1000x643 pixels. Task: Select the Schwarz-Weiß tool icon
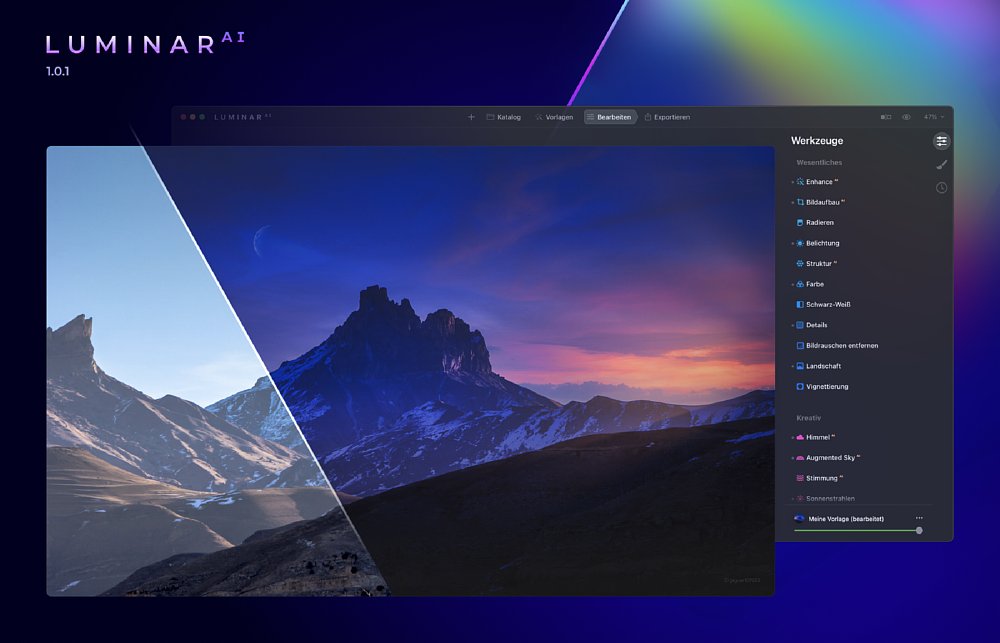pos(800,304)
